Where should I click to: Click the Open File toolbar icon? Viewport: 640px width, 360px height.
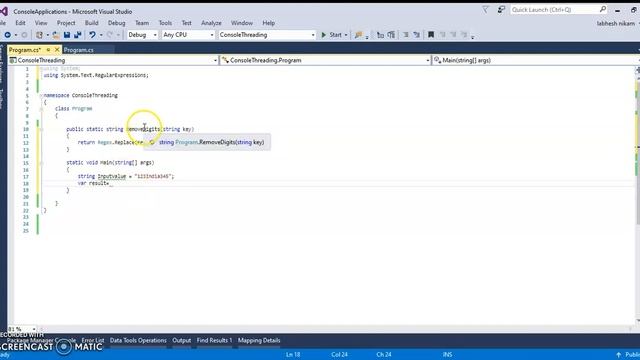click(56, 35)
